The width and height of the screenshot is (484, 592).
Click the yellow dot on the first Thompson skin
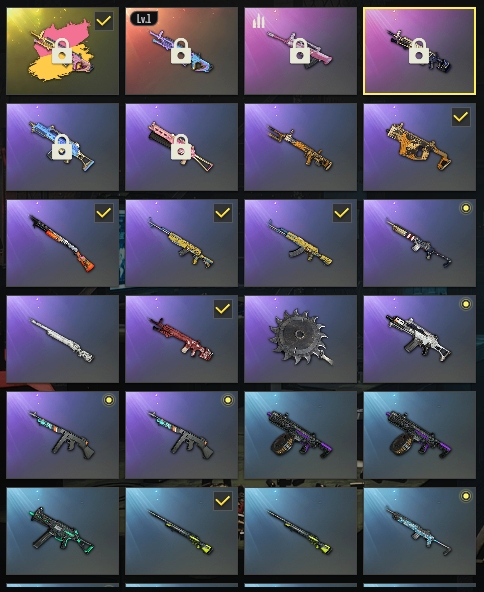(x=109, y=400)
